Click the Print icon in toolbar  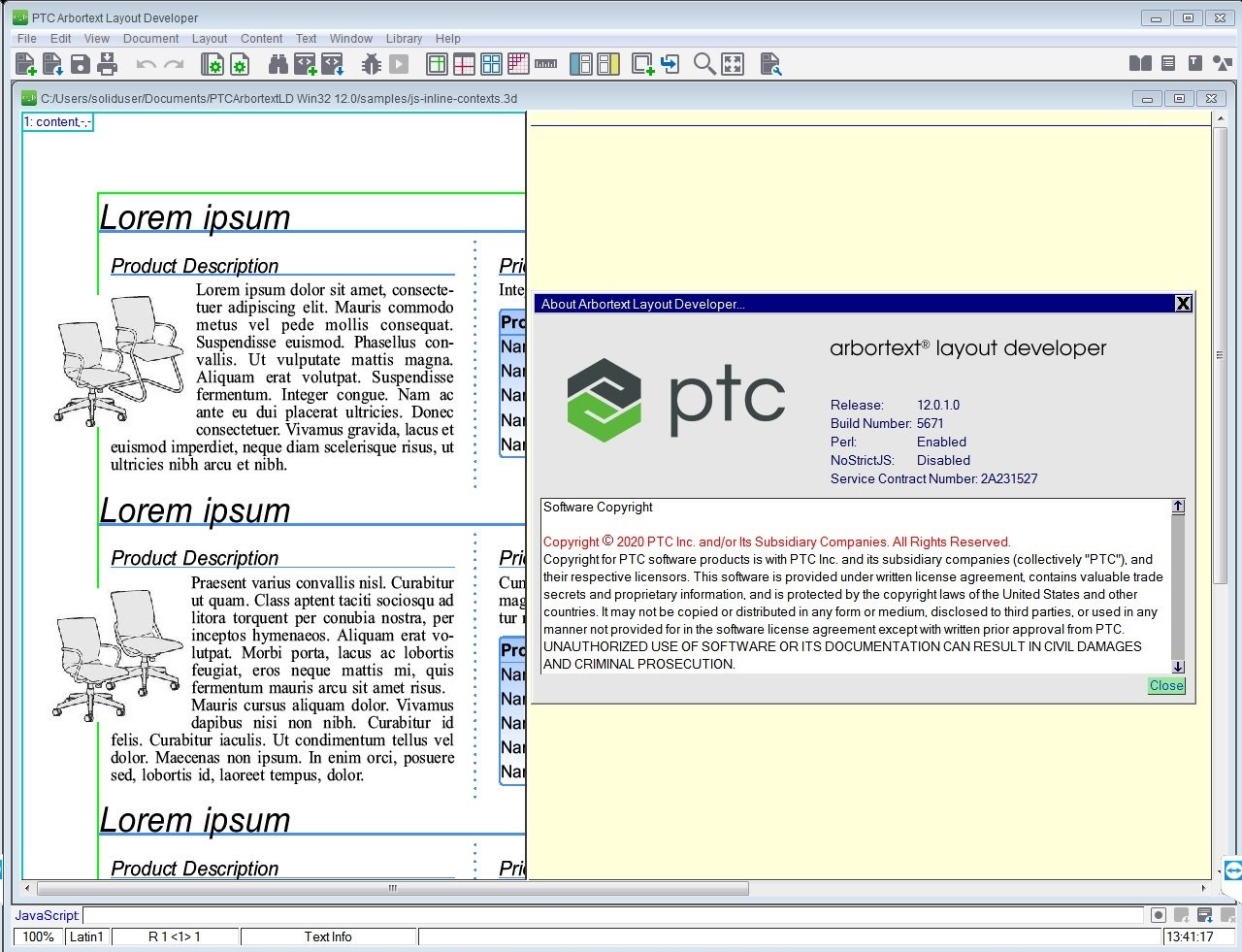(x=108, y=64)
